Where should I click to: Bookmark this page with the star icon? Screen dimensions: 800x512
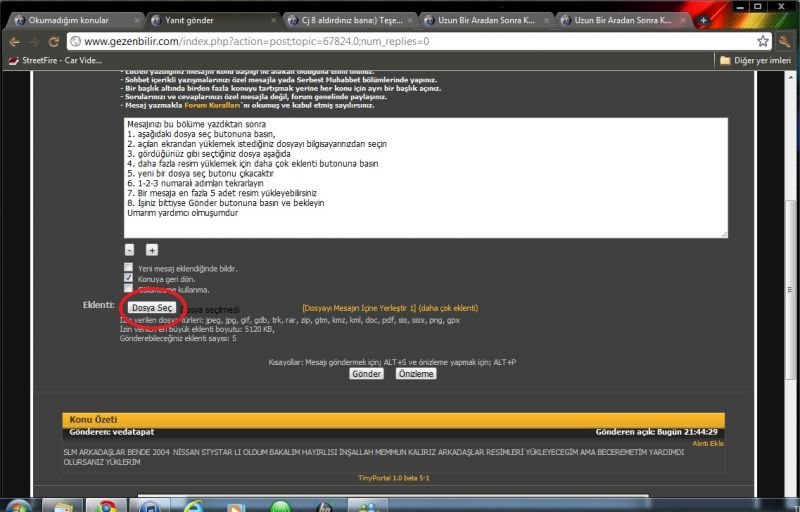[763, 41]
